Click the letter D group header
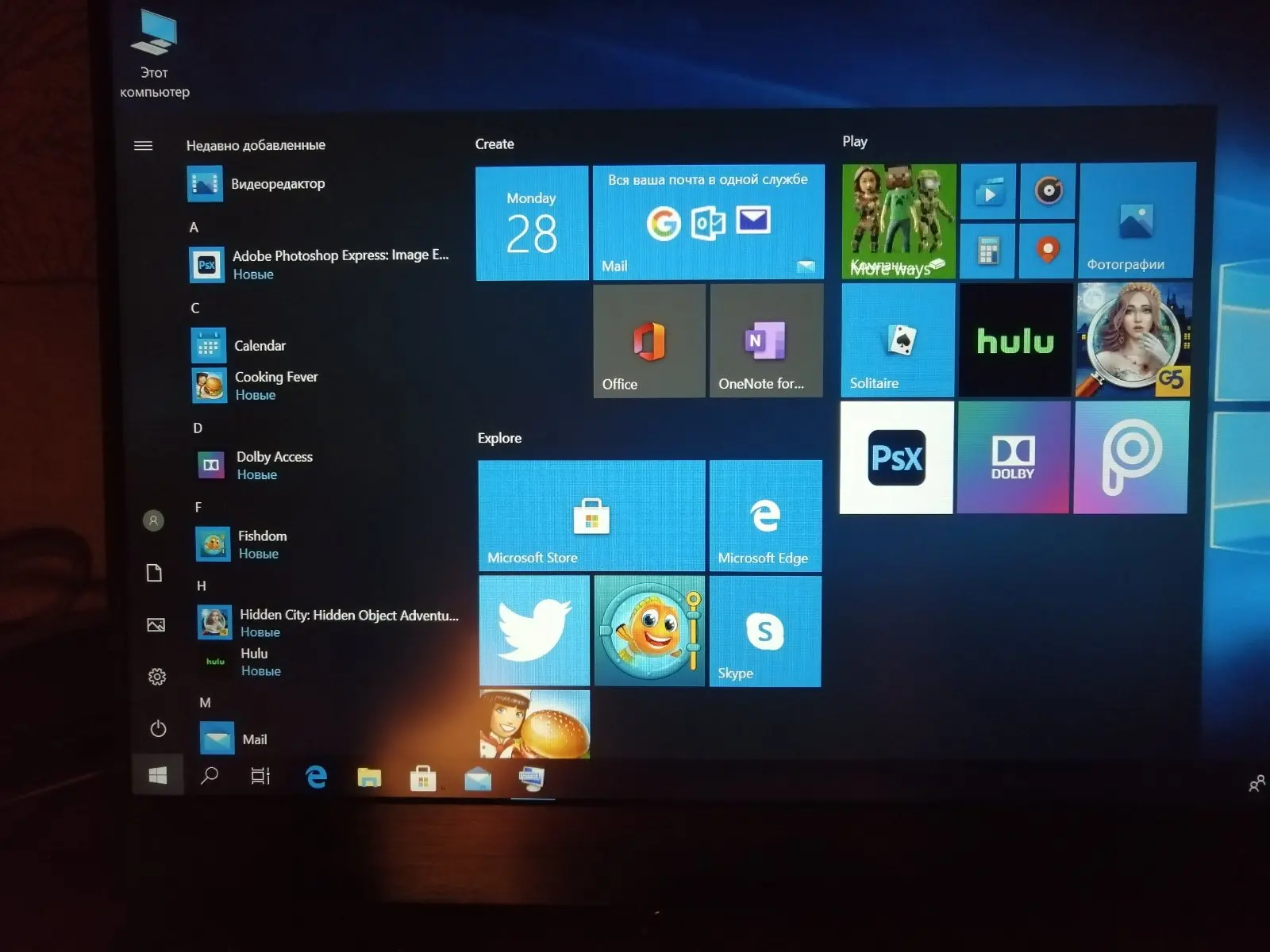Viewport: 1270px width, 952px height. (x=198, y=428)
